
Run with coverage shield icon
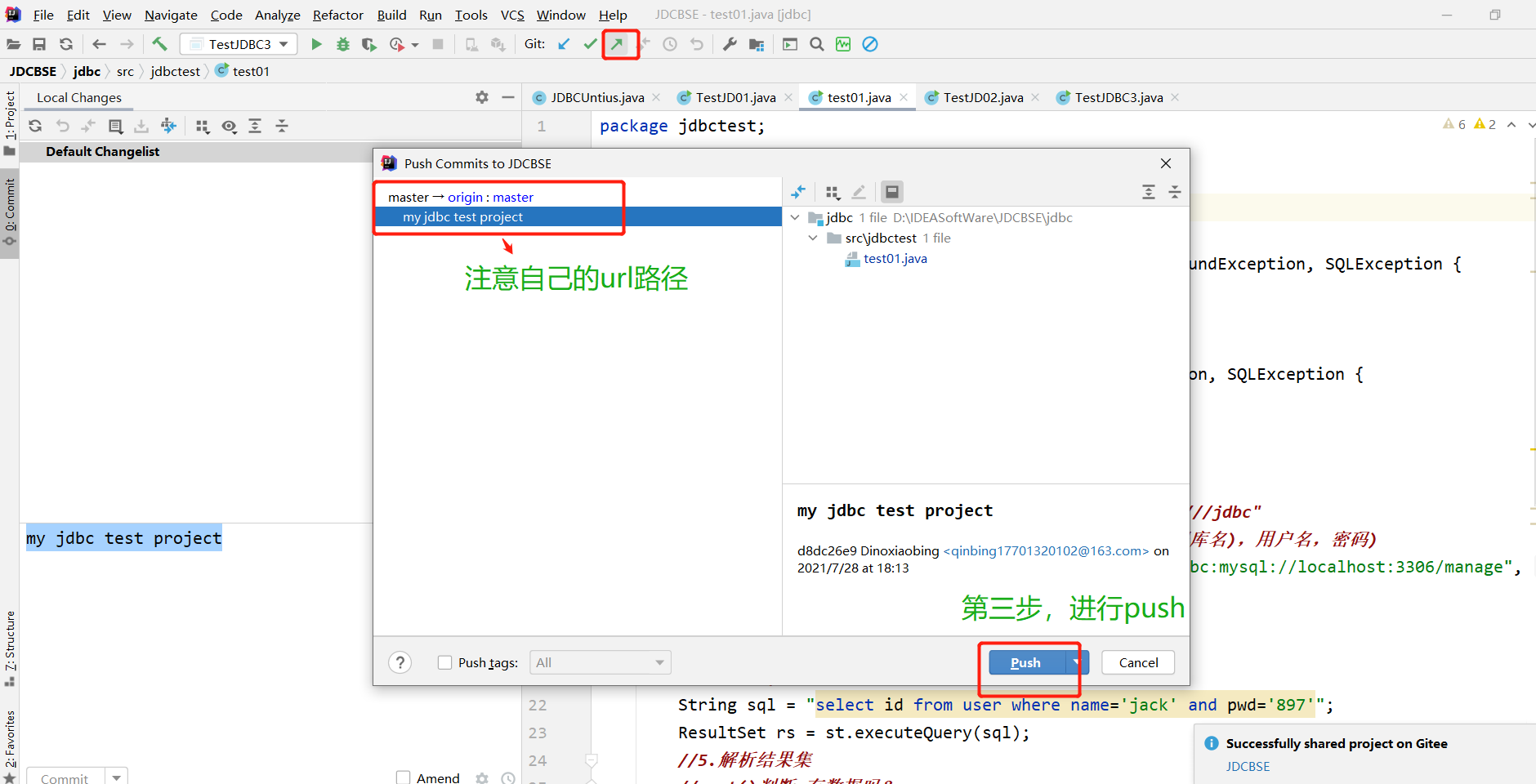click(369, 44)
